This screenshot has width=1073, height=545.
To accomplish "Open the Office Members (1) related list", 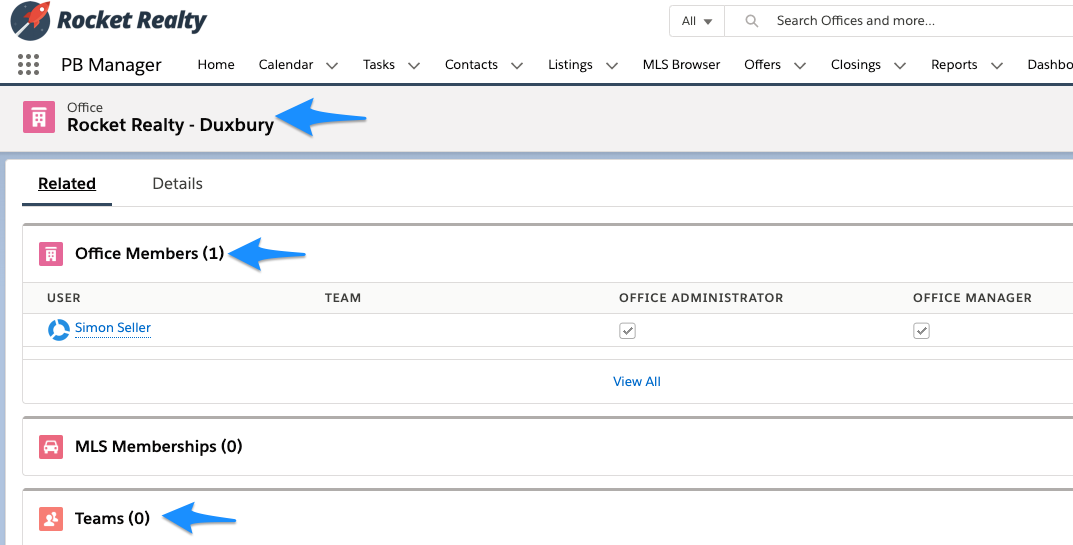I will coord(149,253).
